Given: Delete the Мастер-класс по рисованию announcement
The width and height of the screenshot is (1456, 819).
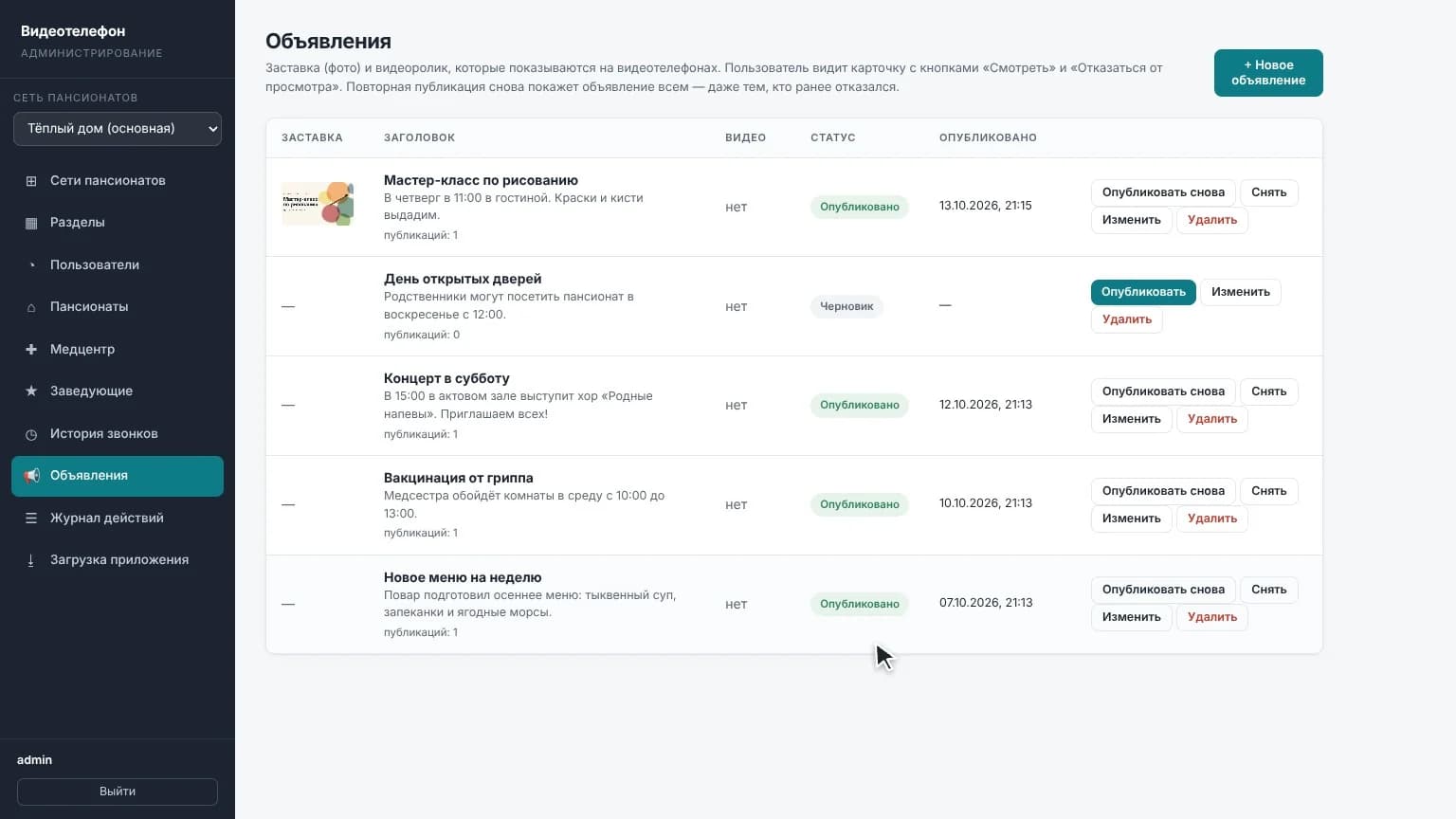Looking at the screenshot, I should (x=1211, y=220).
